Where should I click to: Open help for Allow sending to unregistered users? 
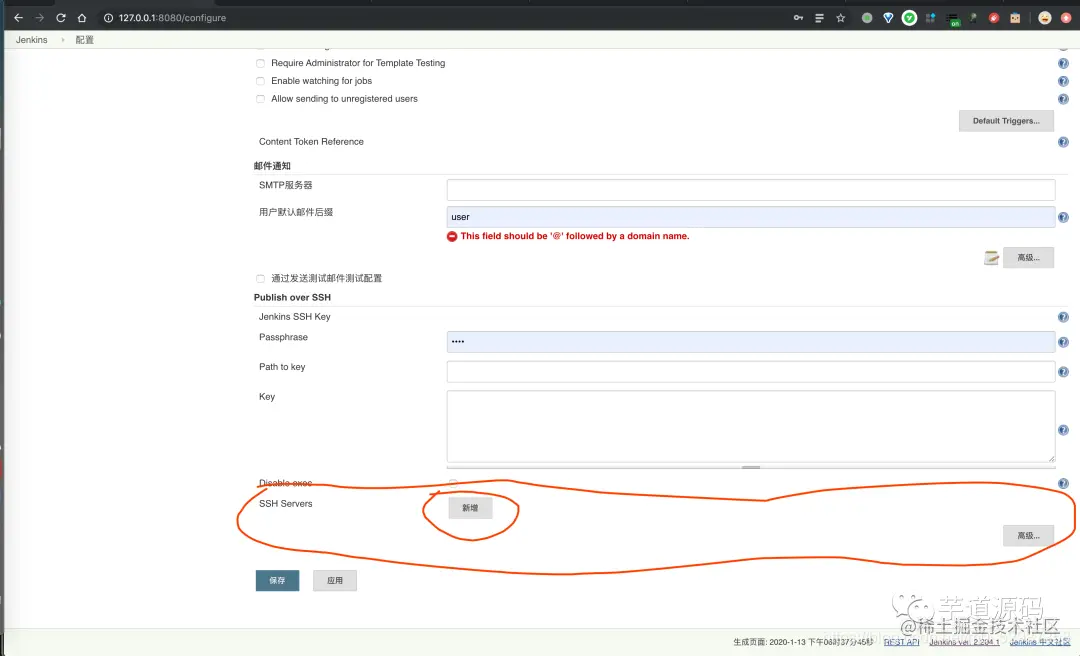(x=1063, y=99)
